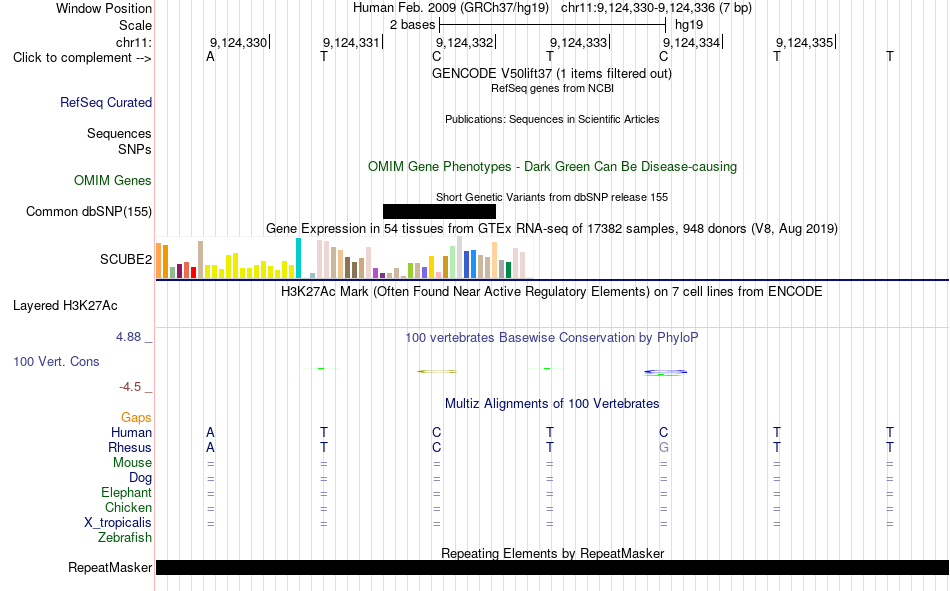This screenshot has height=591, width=950.
Task: Click the blue PhyloP conservation mark
Action: (x=665, y=372)
